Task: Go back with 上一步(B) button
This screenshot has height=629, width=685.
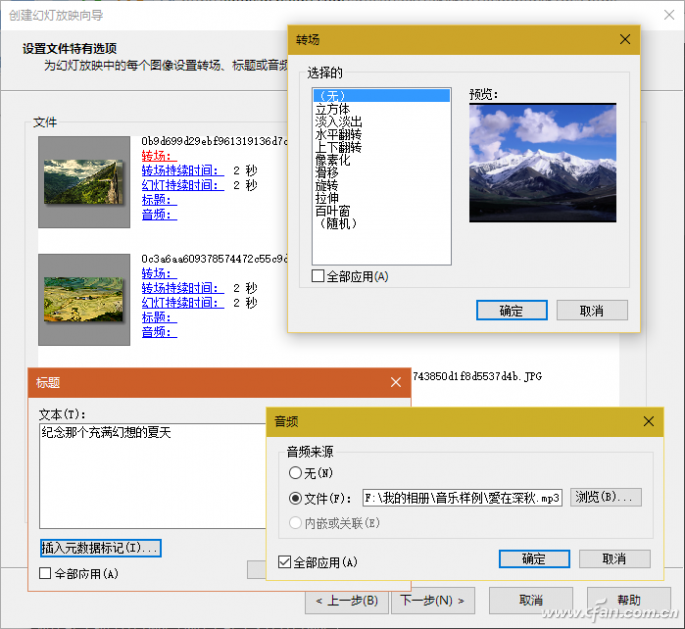Action: pyautogui.click(x=347, y=601)
